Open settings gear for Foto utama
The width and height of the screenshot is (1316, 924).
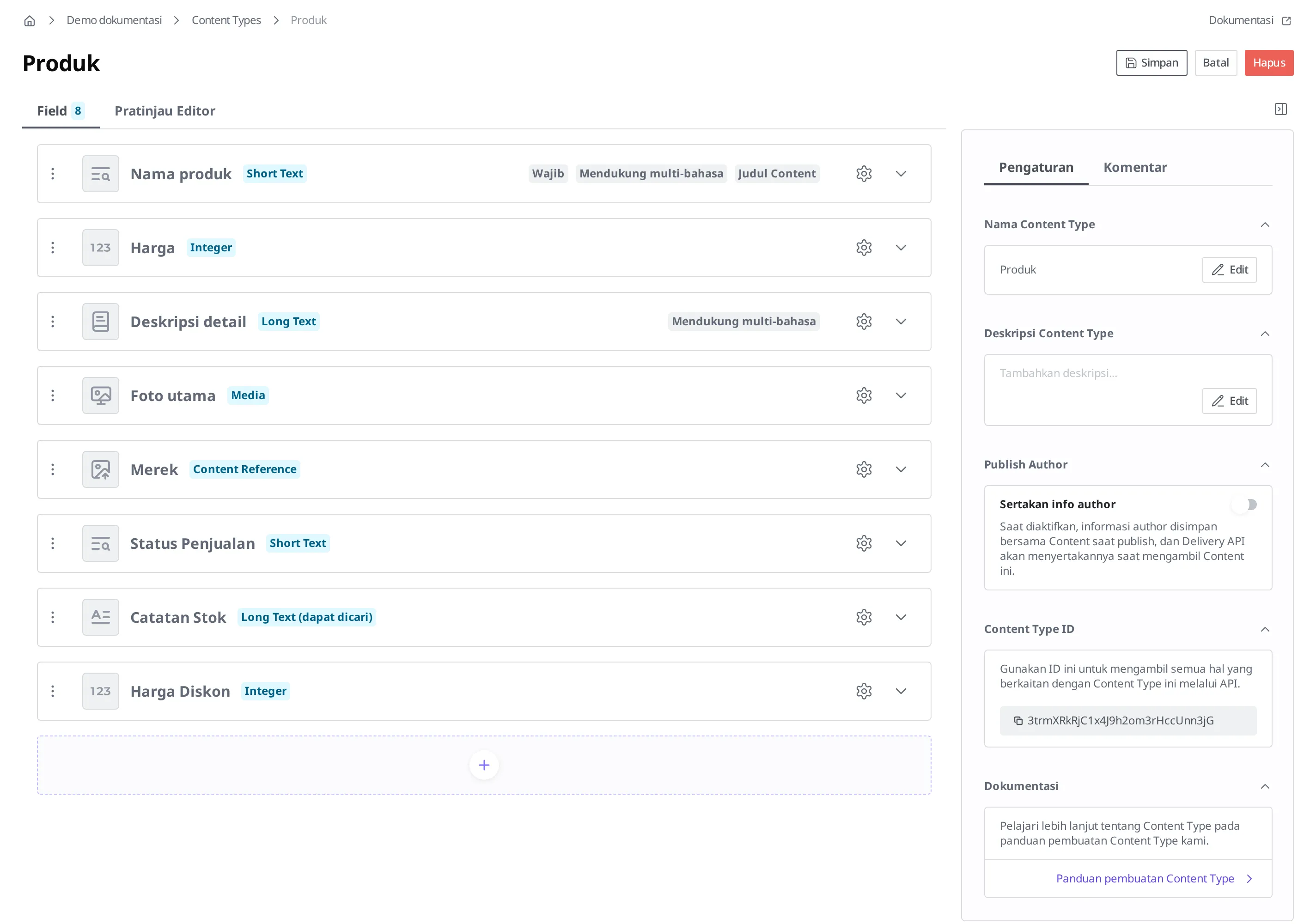click(x=864, y=395)
